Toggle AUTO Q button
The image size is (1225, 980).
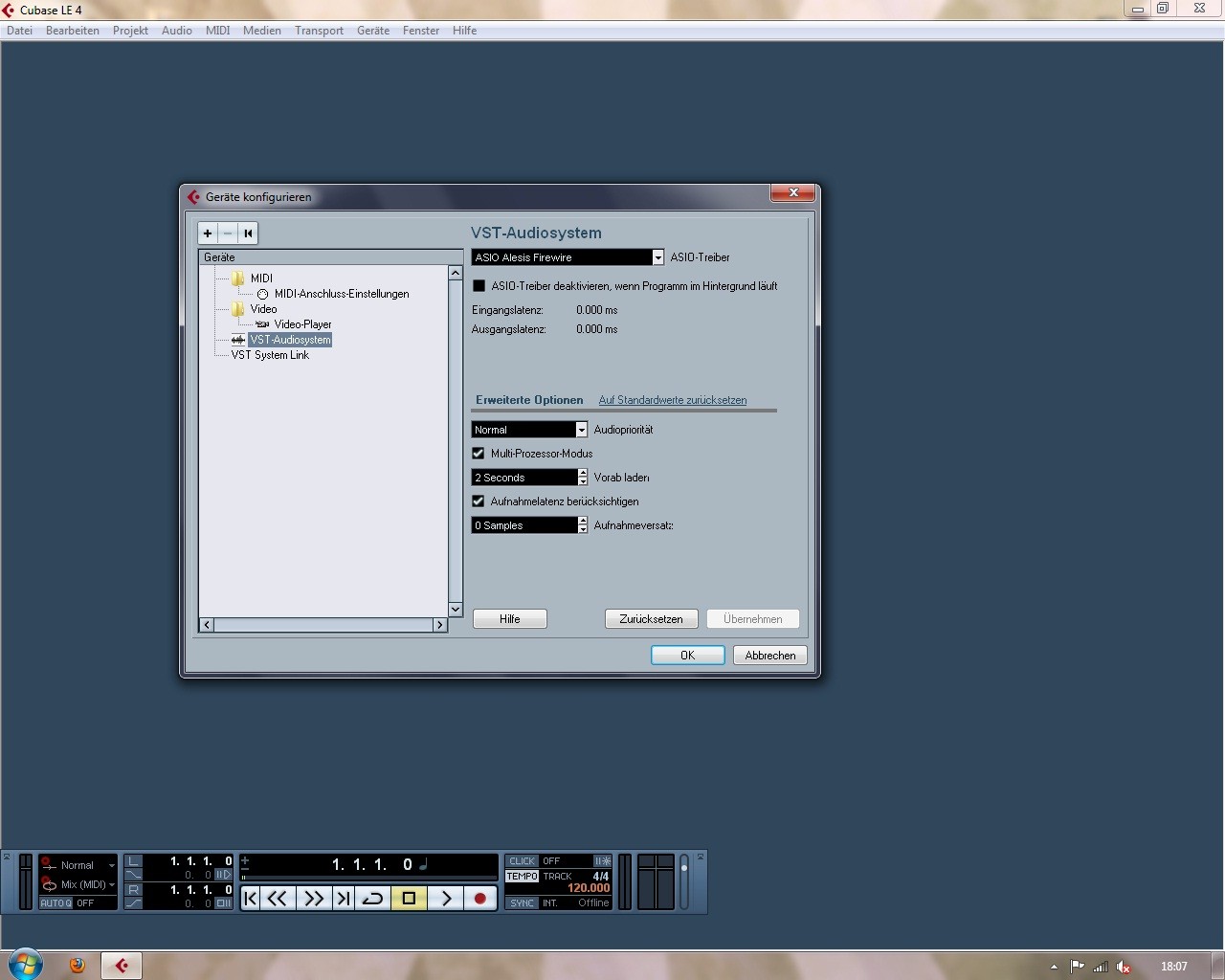pyautogui.click(x=56, y=903)
